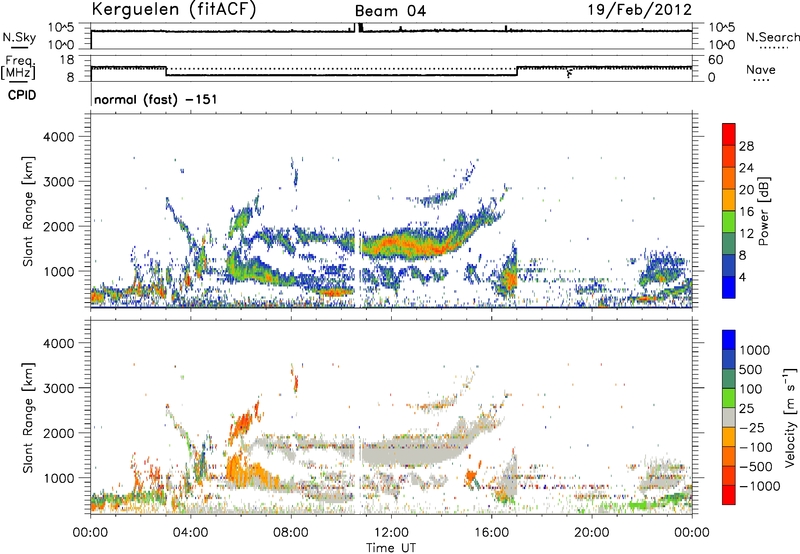Screen dimensions: 800x554
Task: Click the light green power segment between 12 and 16
Action: (729, 222)
